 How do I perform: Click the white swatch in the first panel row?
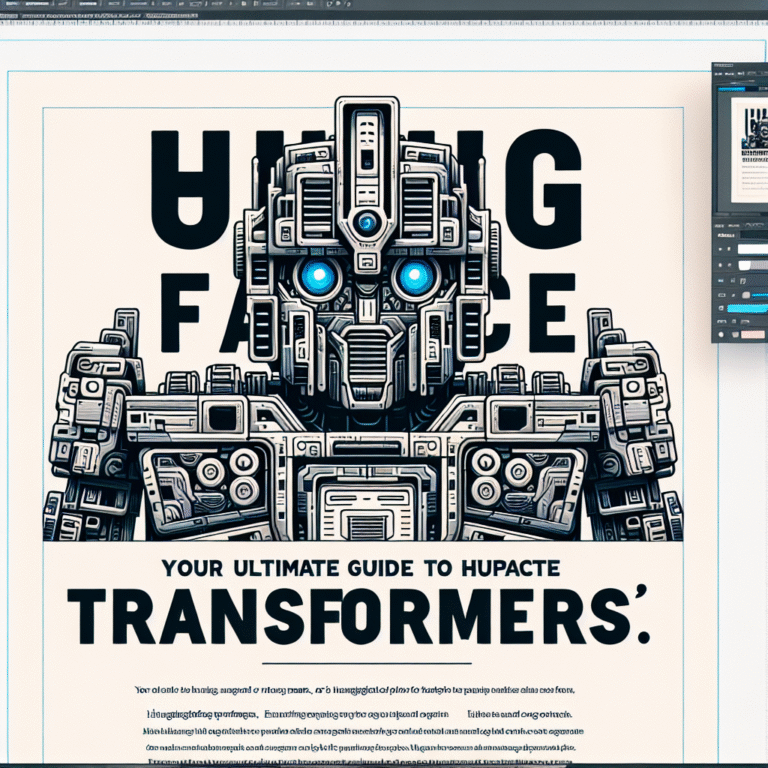754,248
